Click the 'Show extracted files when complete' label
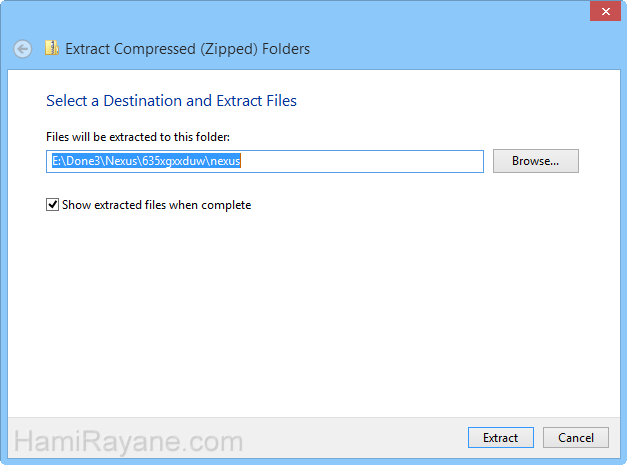 156,205
